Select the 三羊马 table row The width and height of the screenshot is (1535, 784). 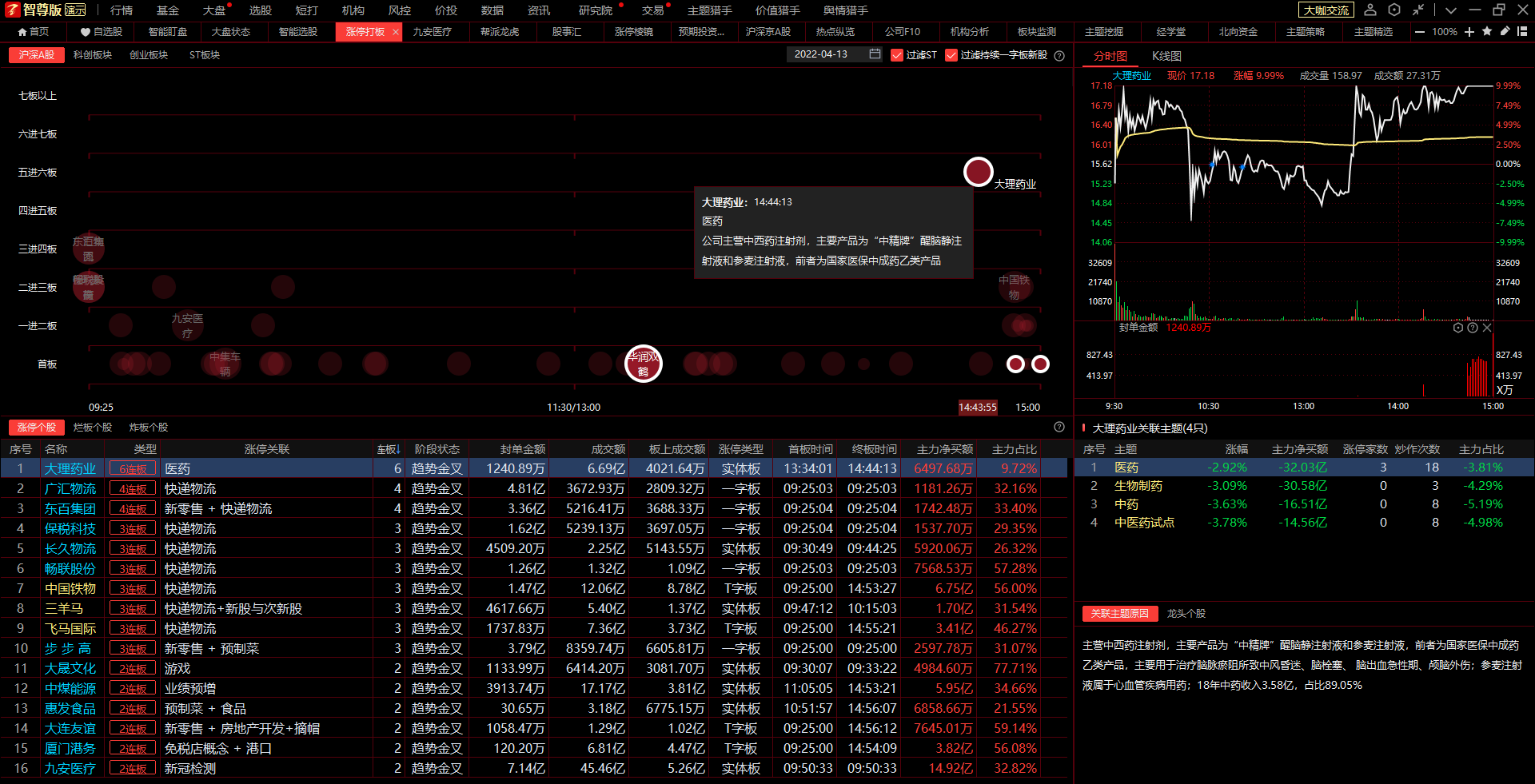(x=534, y=609)
